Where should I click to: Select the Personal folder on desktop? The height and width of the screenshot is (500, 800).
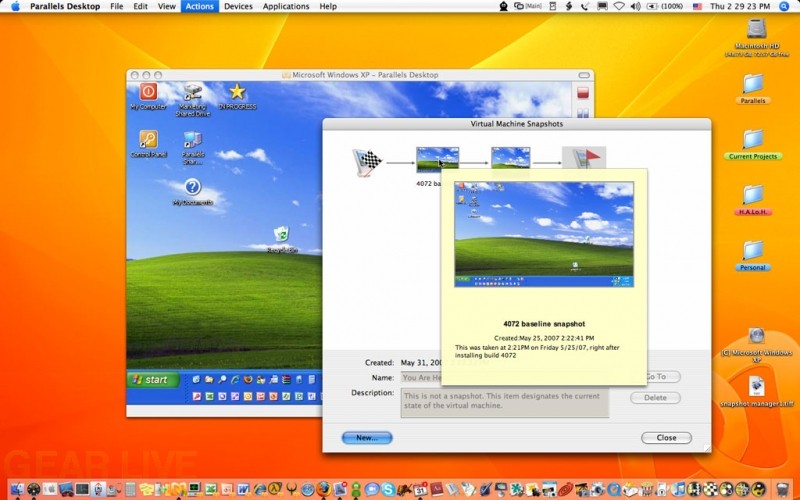(753, 256)
